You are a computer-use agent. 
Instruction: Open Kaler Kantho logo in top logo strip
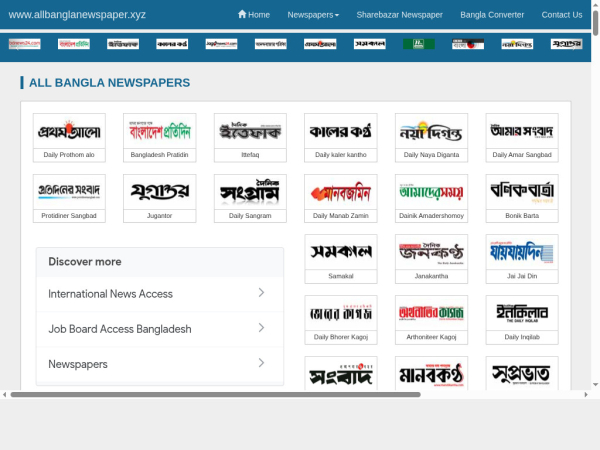click(172, 44)
